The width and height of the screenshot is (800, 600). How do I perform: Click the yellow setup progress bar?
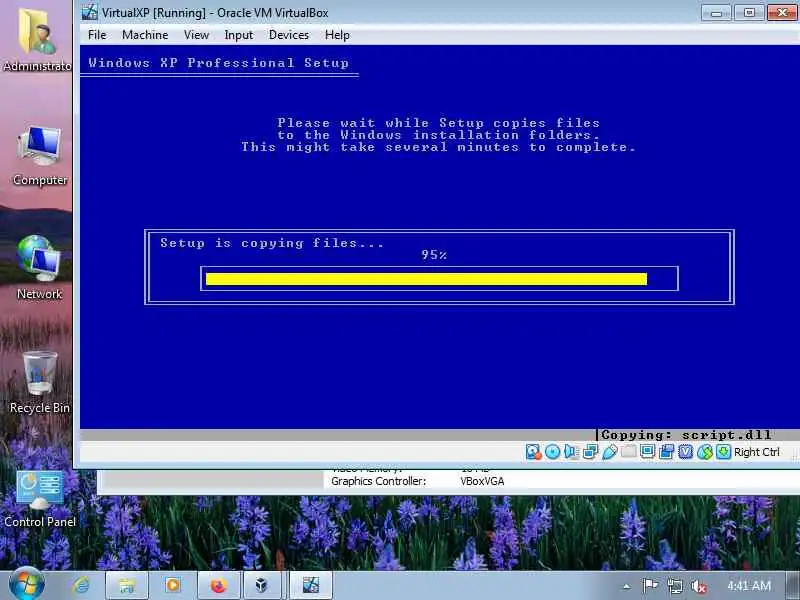(x=426, y=279)
